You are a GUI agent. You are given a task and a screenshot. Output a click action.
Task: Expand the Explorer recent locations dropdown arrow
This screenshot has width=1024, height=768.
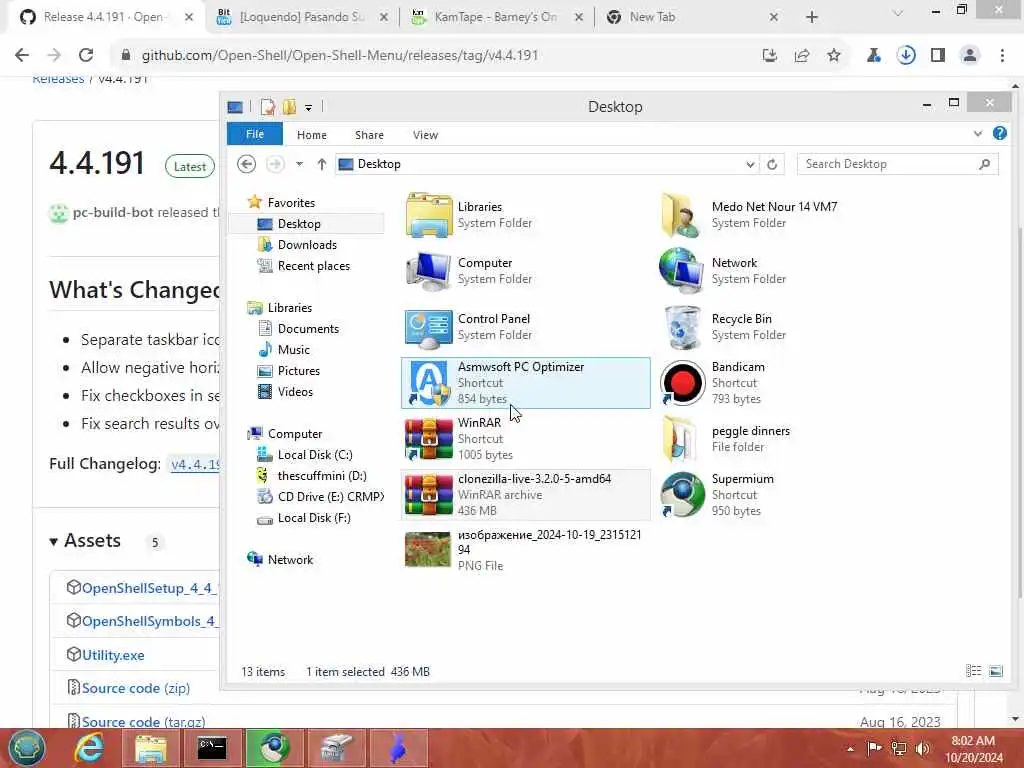click(x=299, y=164)
